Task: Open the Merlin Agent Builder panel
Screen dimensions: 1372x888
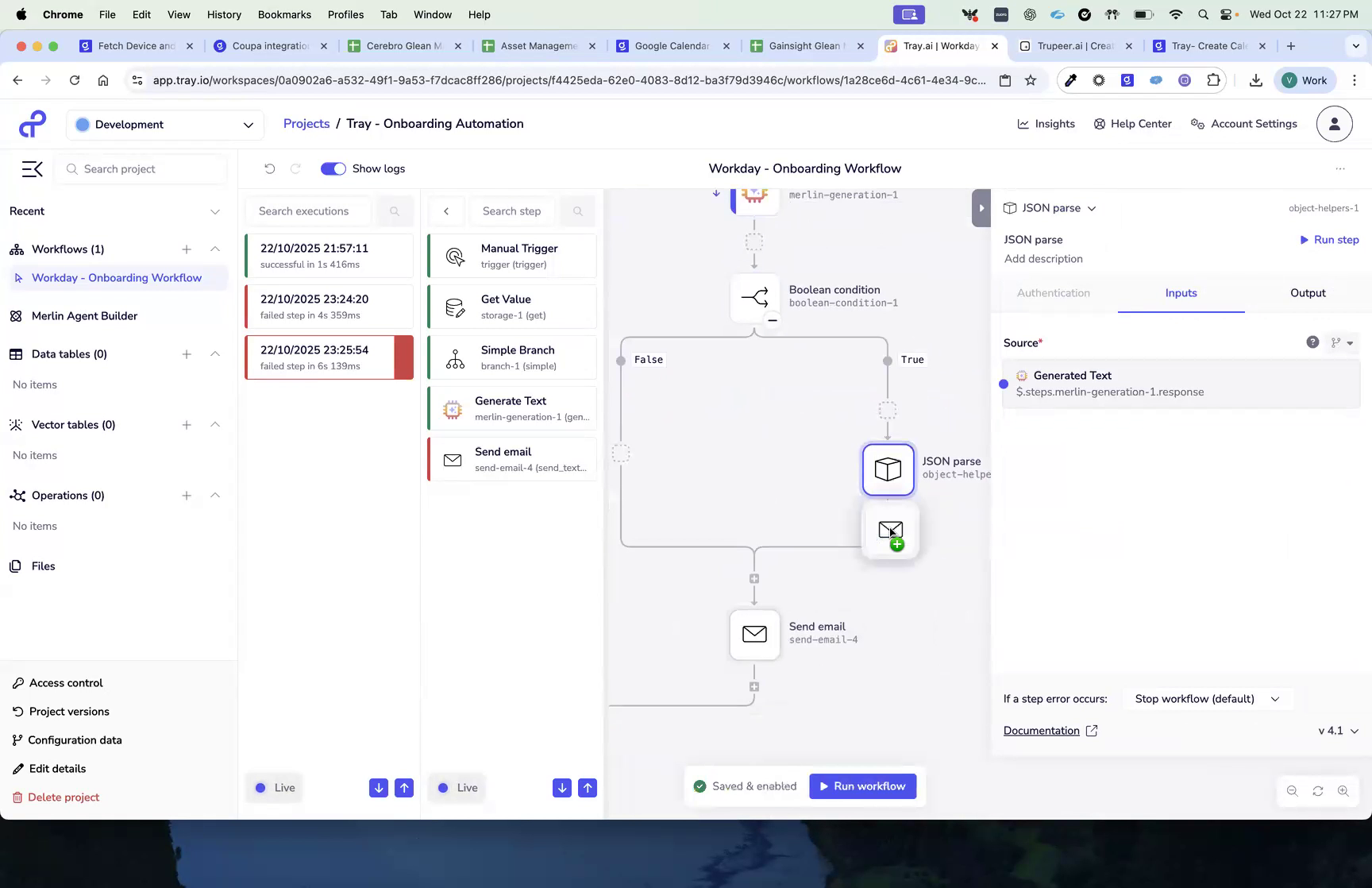Action: (84, 315)
